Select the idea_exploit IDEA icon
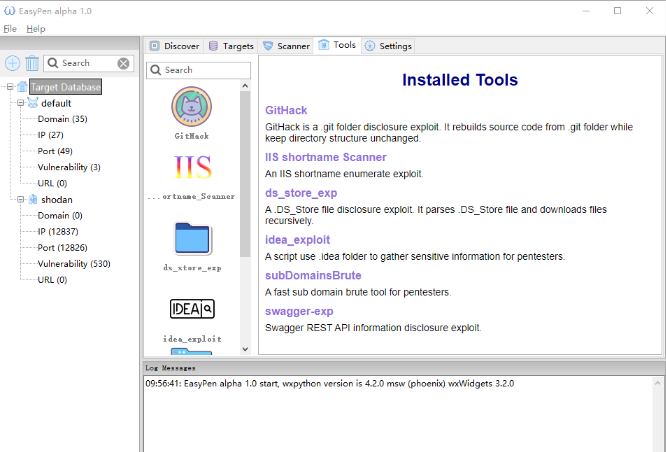Screen dimensions: 666x452 (191, 308)
